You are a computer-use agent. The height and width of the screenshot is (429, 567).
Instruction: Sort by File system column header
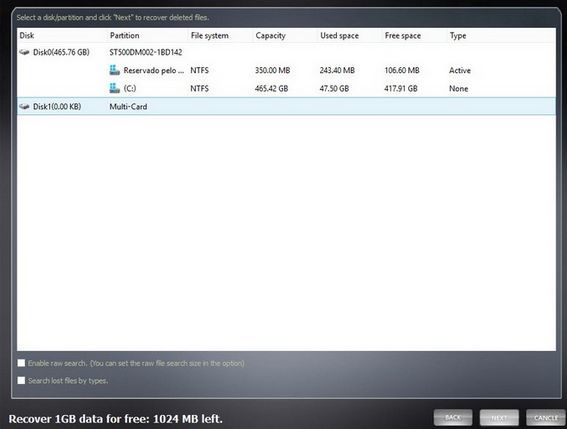tap(209, 35)
